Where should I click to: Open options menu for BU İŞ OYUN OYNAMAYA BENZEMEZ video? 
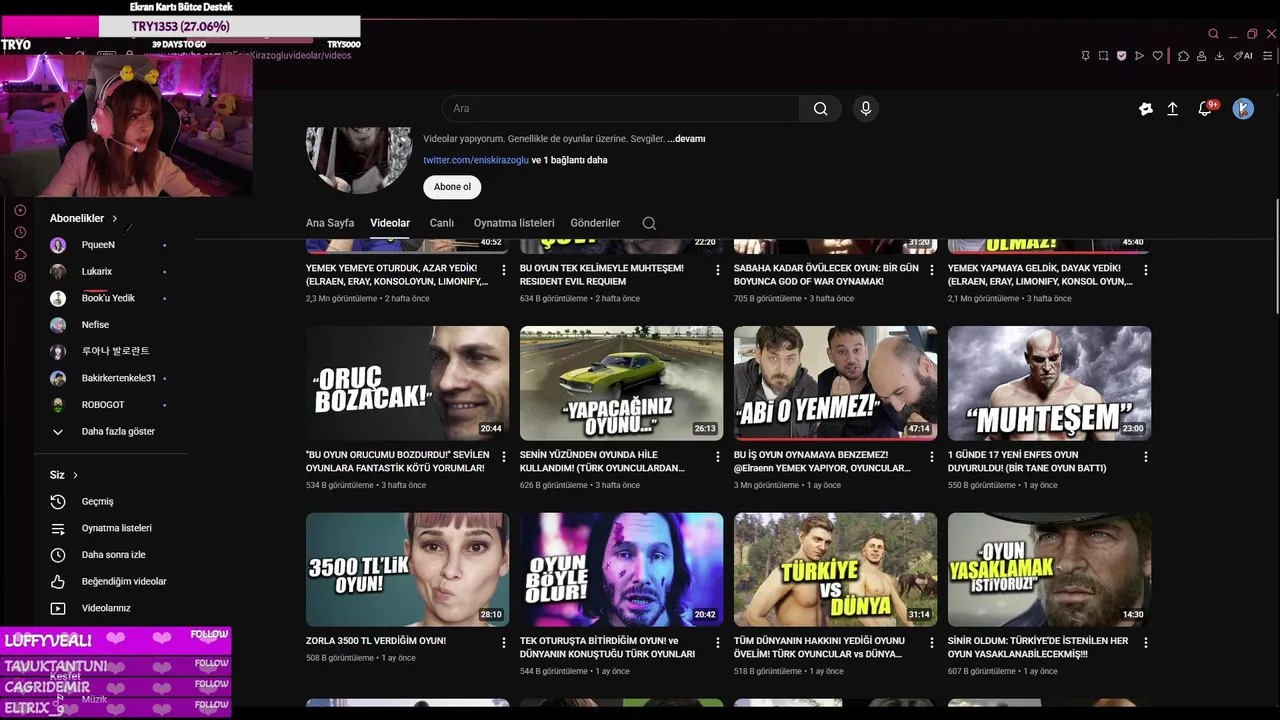[931, 456]
